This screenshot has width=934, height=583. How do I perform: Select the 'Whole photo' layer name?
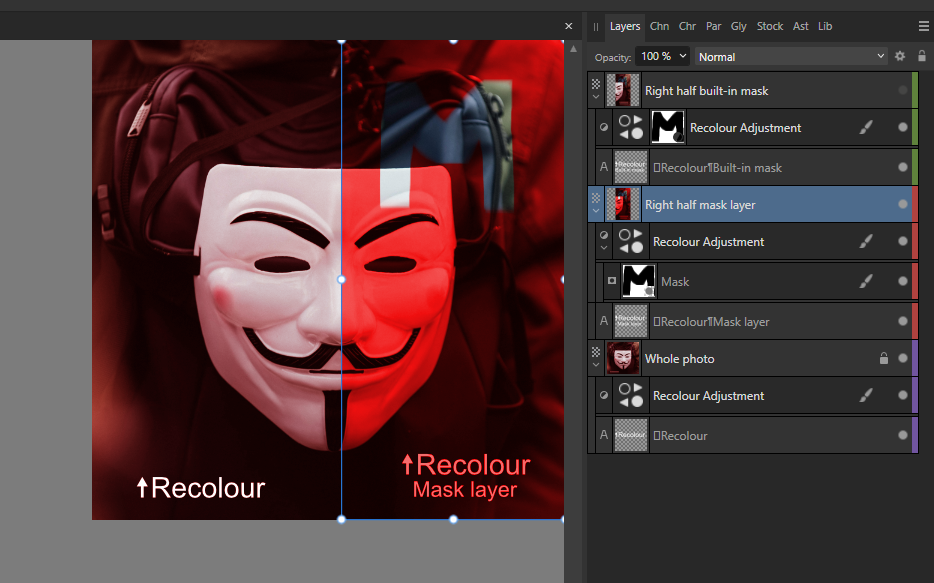680,358
